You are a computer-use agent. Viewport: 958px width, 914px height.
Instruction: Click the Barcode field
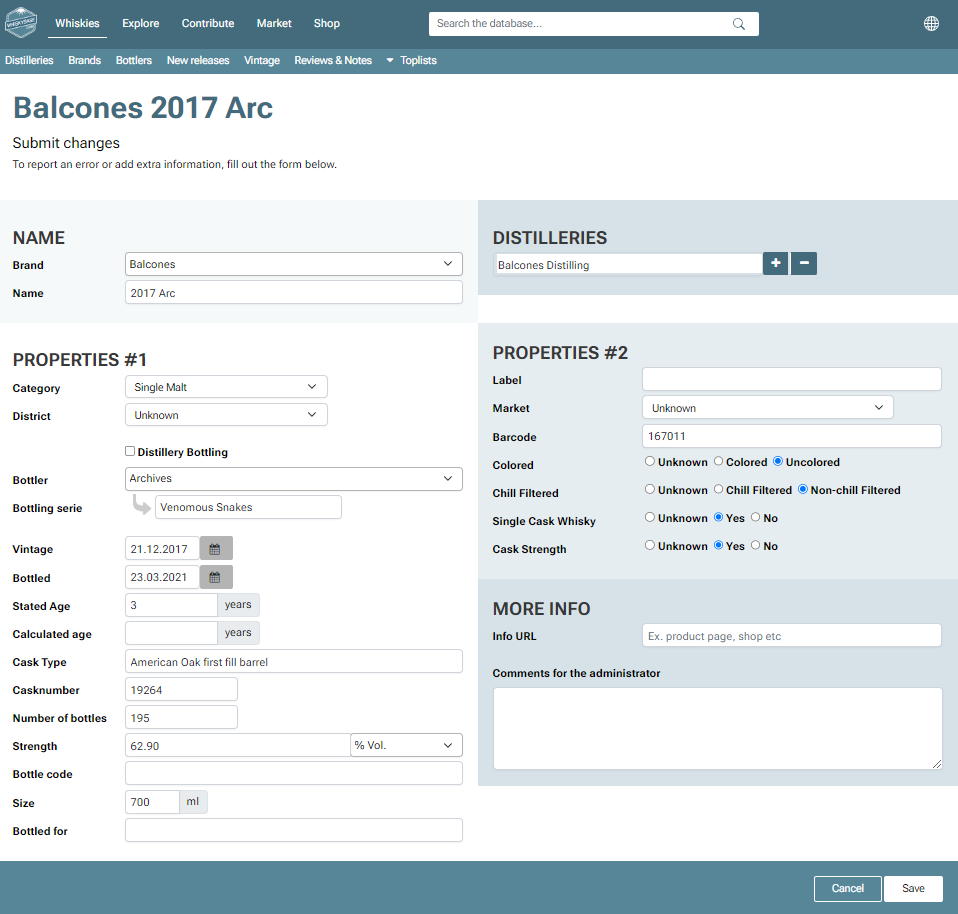point(791,436)
